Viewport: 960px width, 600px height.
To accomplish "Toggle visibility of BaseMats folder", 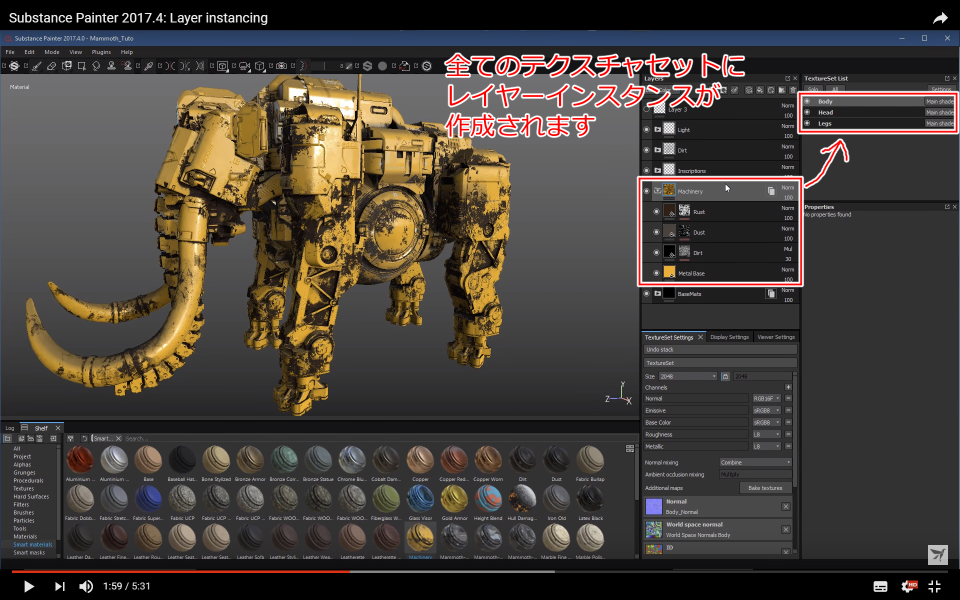I will coord(647,294).
